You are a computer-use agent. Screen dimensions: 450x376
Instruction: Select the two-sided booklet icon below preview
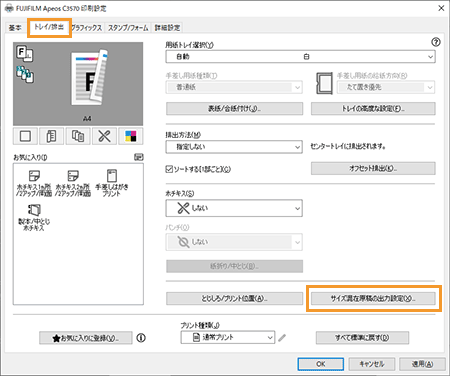pyautogui.click(x=52, y=136)
